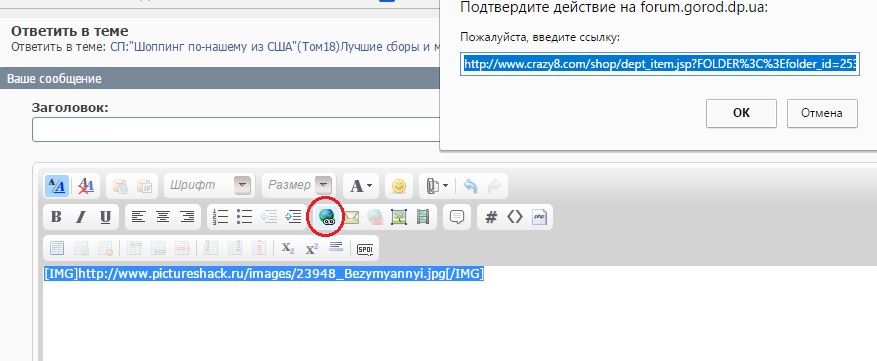Click Insert Row Before icon
This screenshot has height=361, width=877.
(134, 248)
